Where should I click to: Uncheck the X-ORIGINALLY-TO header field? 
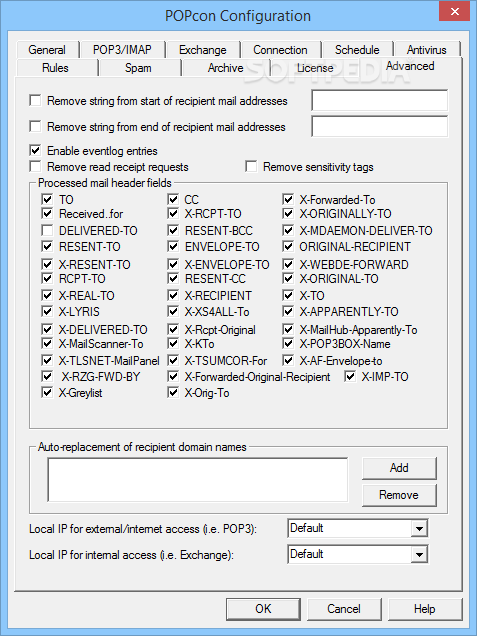288,213
